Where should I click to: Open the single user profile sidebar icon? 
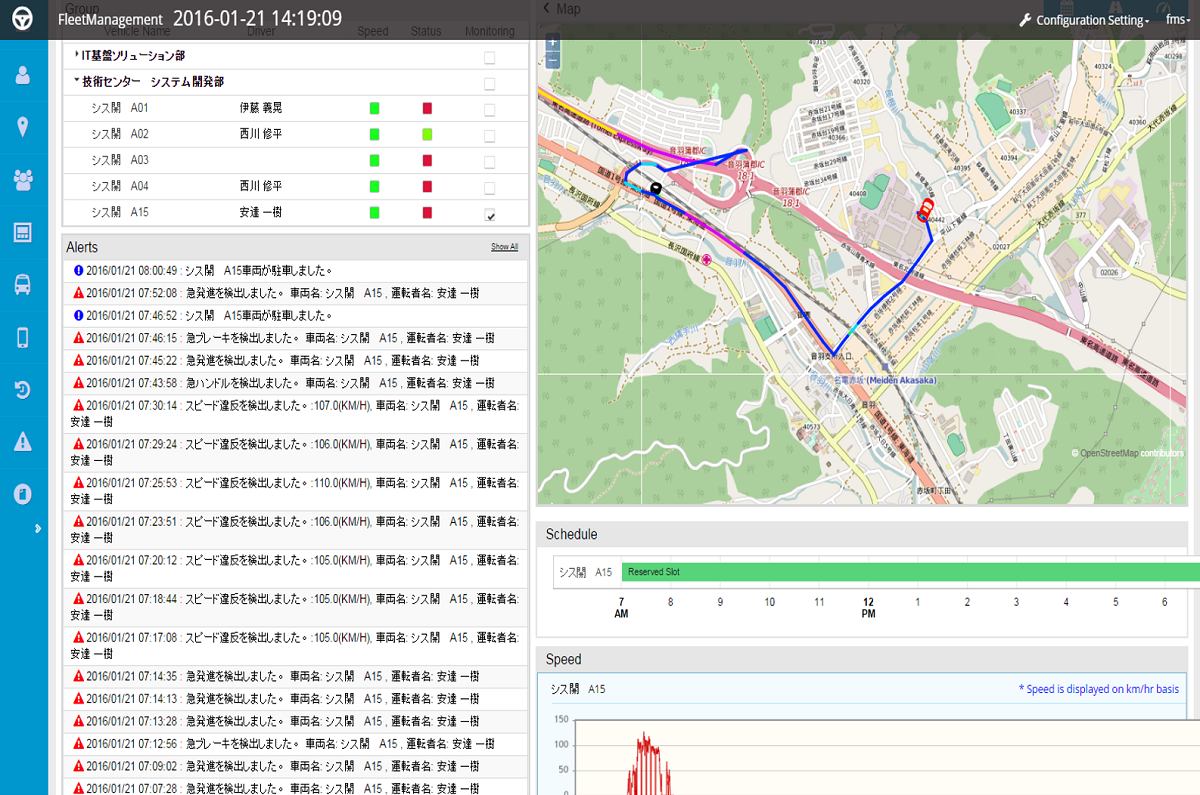23,75
